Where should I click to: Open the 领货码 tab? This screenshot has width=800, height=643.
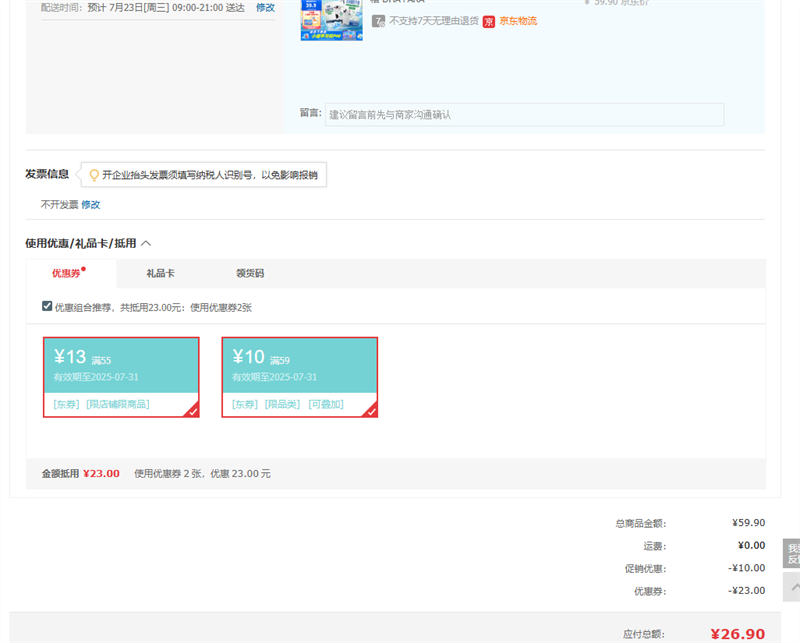coord(250,273)
